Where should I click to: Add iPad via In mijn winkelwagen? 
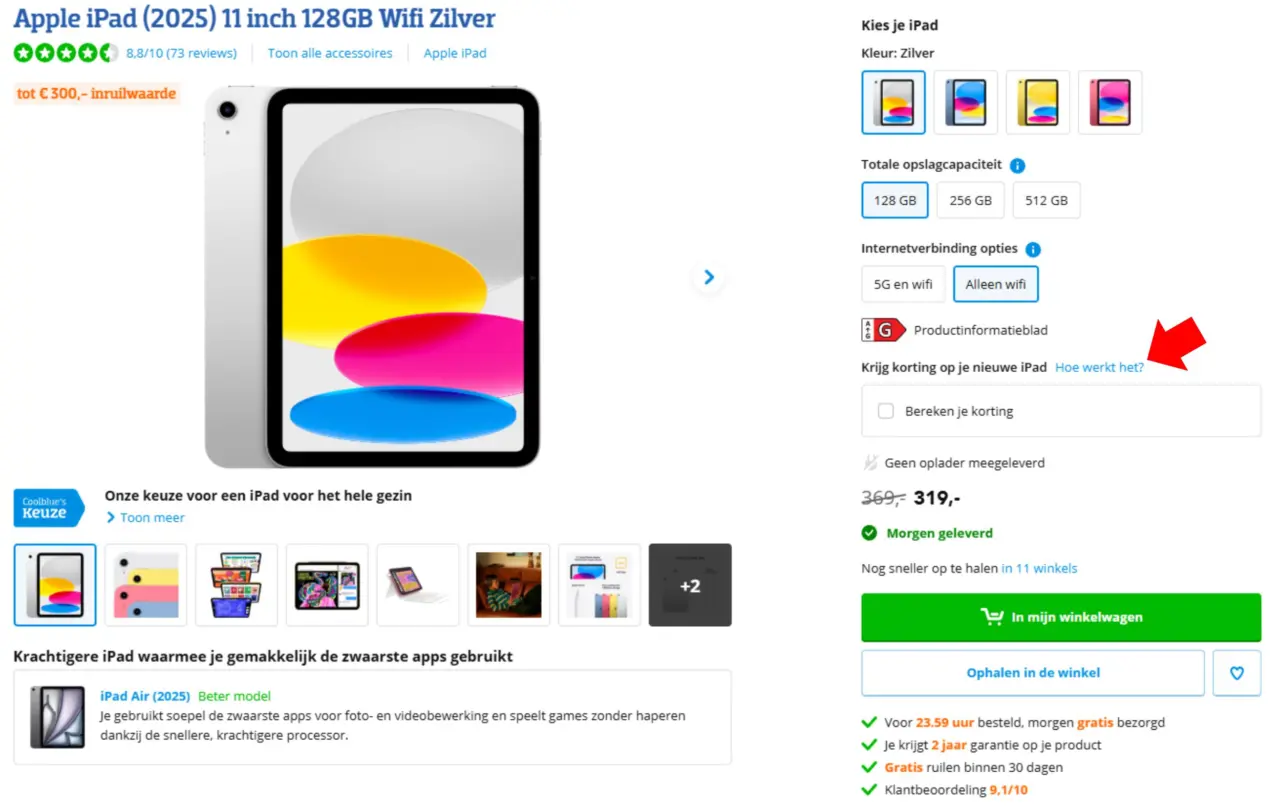[1061, 617]
